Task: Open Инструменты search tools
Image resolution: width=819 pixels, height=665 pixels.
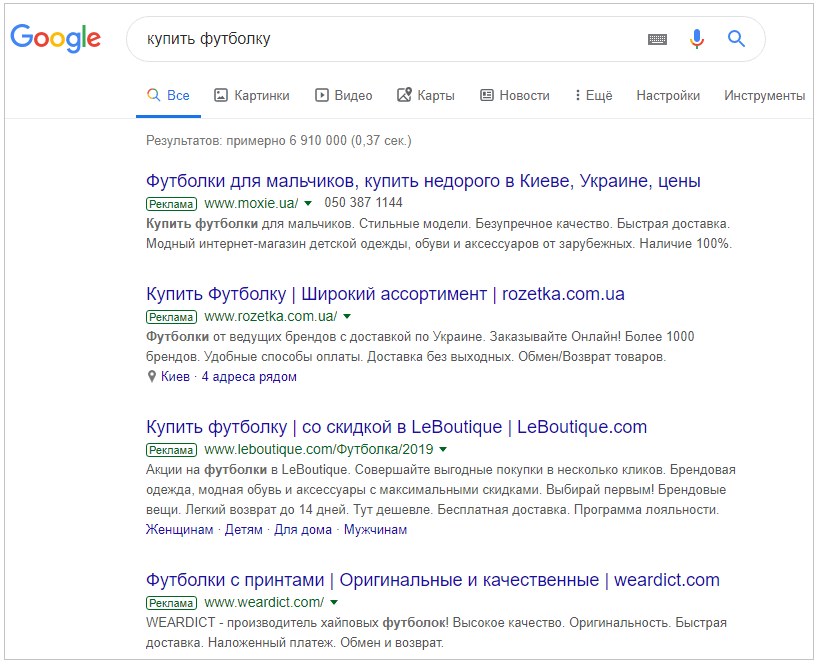Action: (765, 96)
